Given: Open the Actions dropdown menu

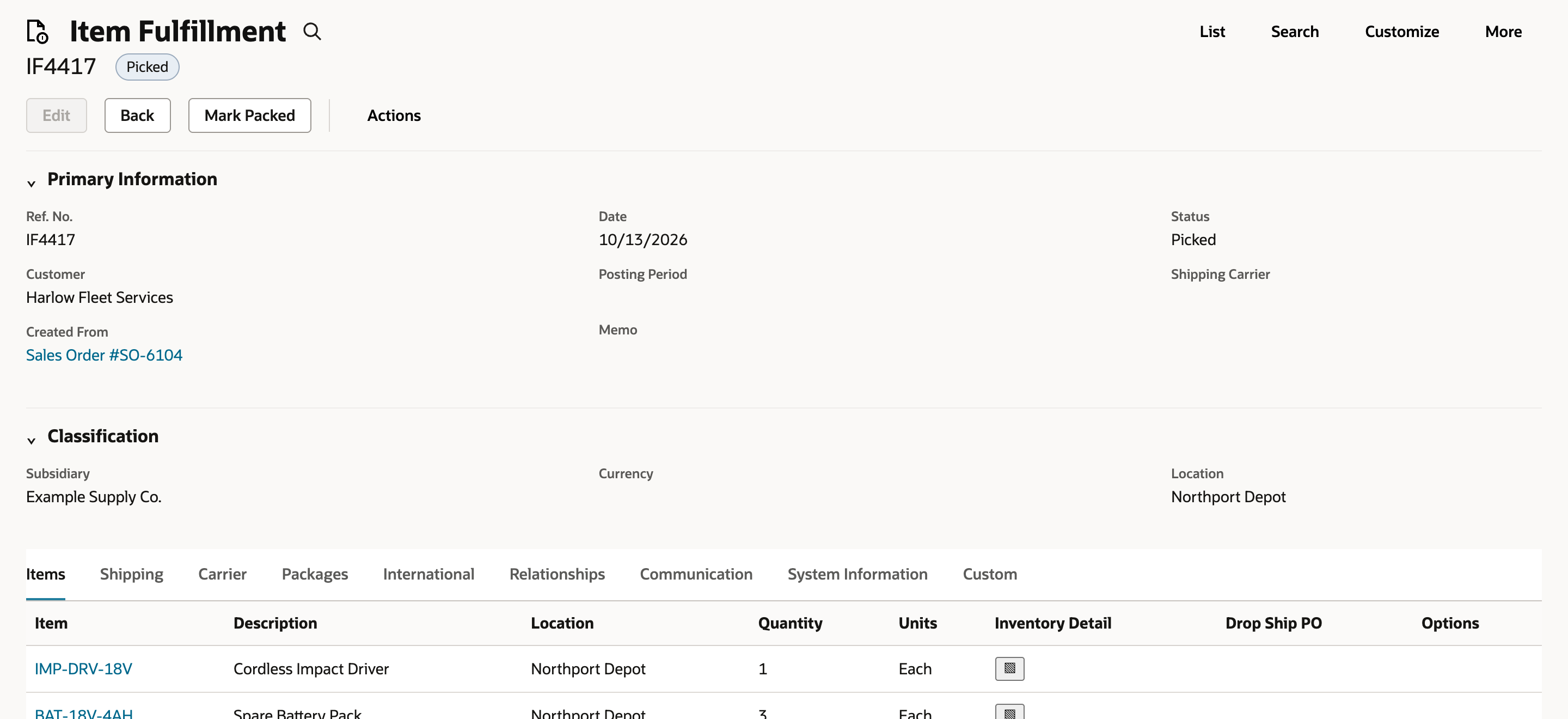Looking at the screenshot, I should (x=394, y=115).
